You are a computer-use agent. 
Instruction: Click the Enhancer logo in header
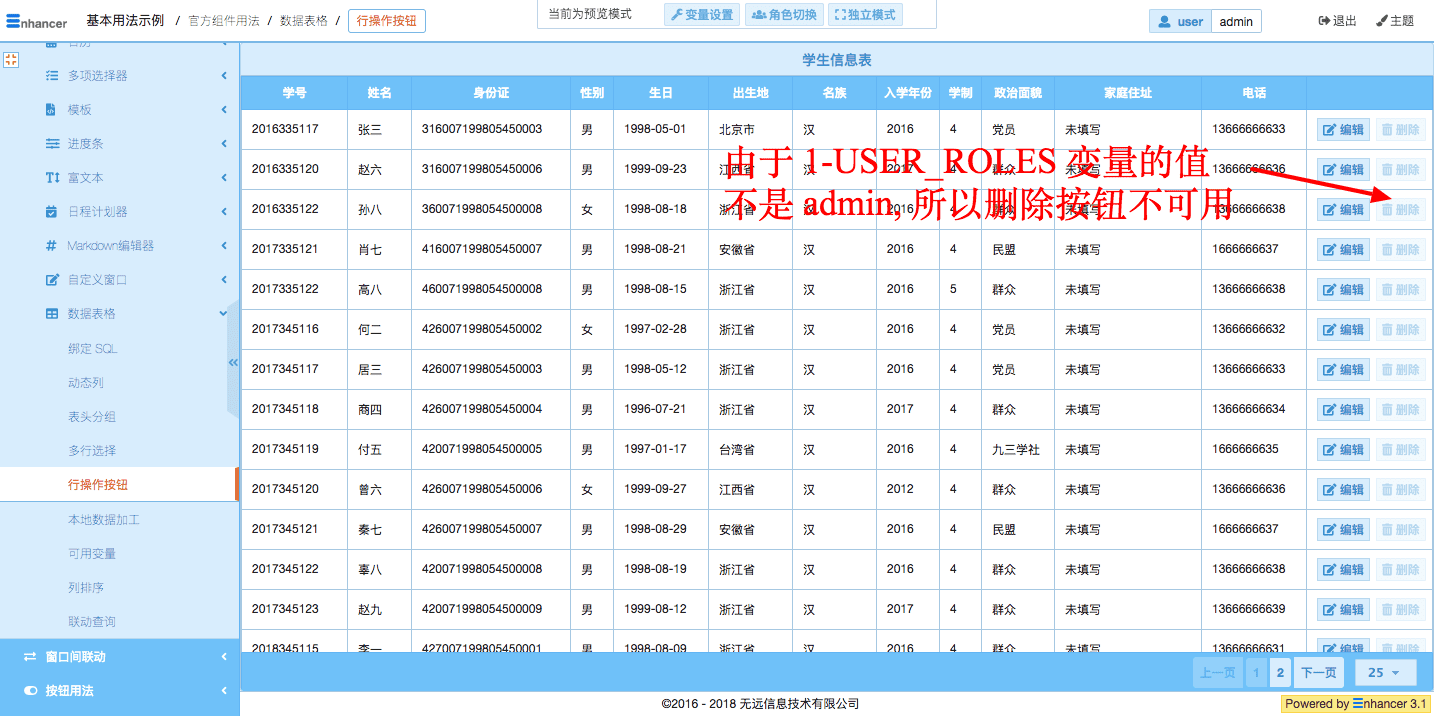point(37,21)
